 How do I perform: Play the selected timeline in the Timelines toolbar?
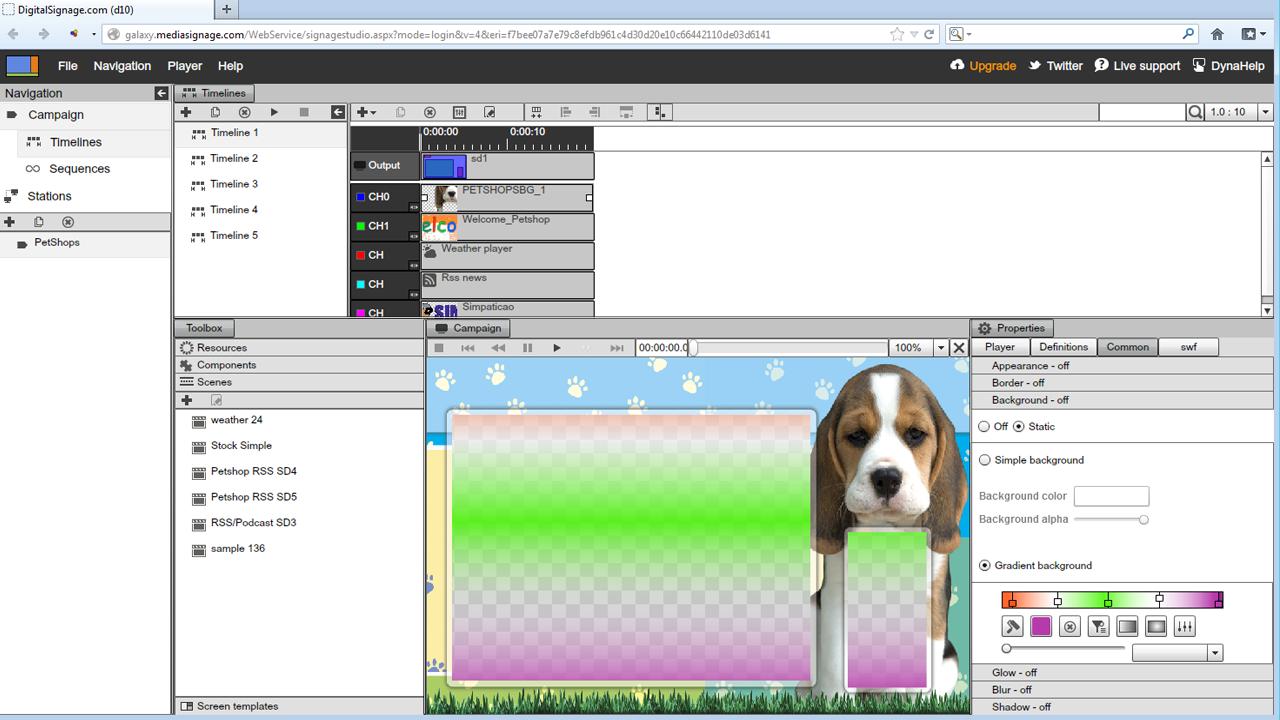(274, 112)
